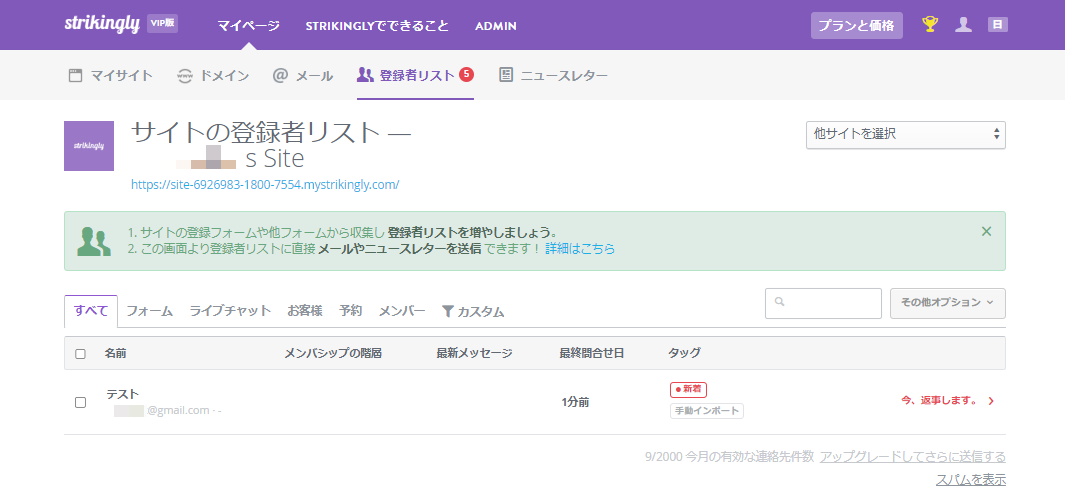Click the search magnifier icon

[x=779, y=302]
